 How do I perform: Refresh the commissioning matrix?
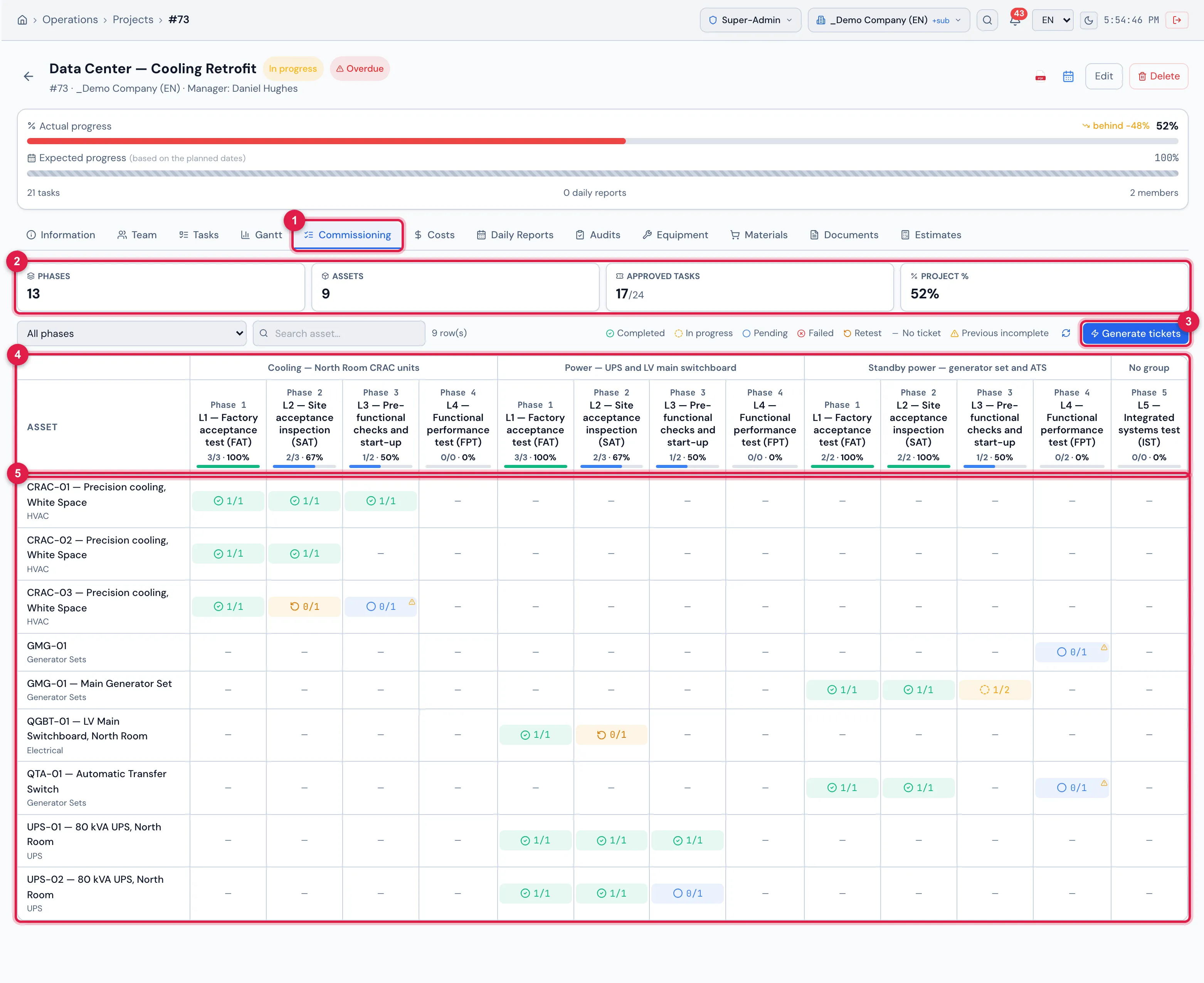click(1065, 333)
